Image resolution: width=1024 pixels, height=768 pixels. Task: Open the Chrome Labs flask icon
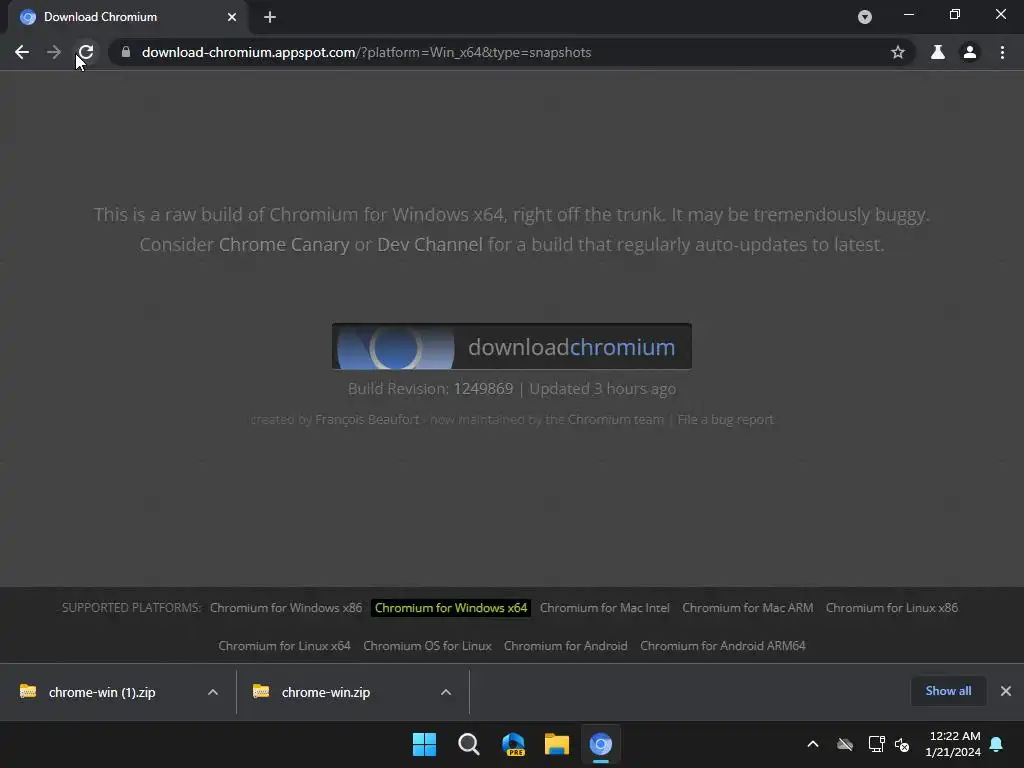click(x=938, y=52)
